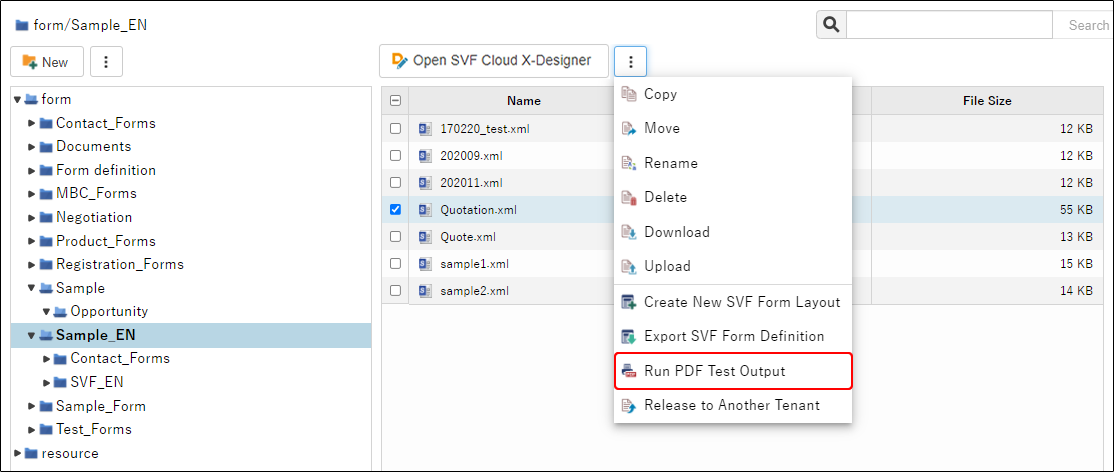This screenshot has width=1114, height=472.
Task: Click the Quotation.xml file name
Action: pos(478,210)
